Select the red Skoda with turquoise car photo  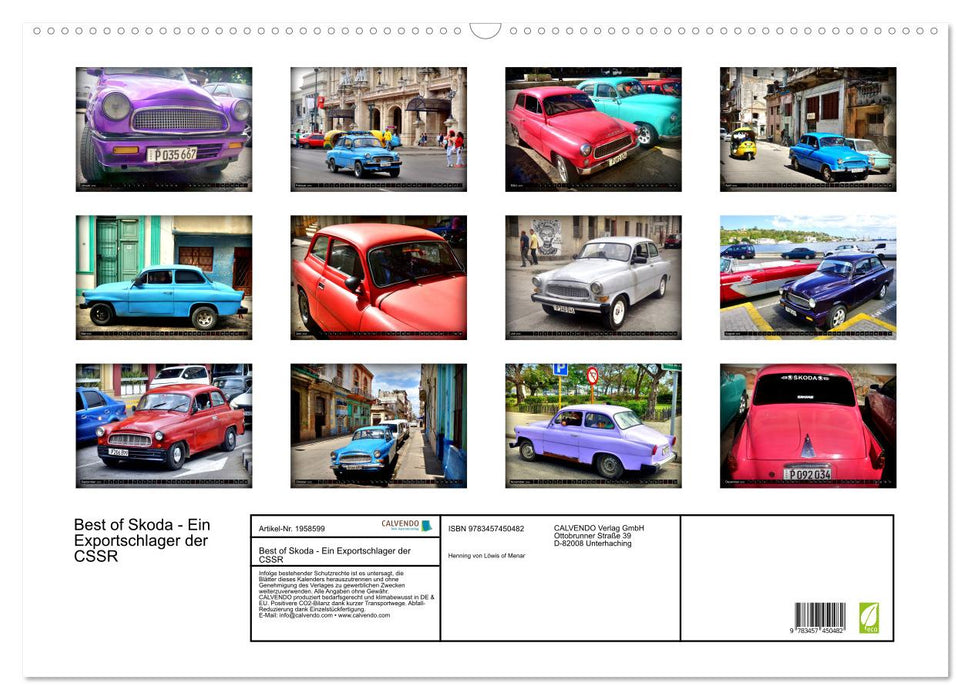click(591, 126)
